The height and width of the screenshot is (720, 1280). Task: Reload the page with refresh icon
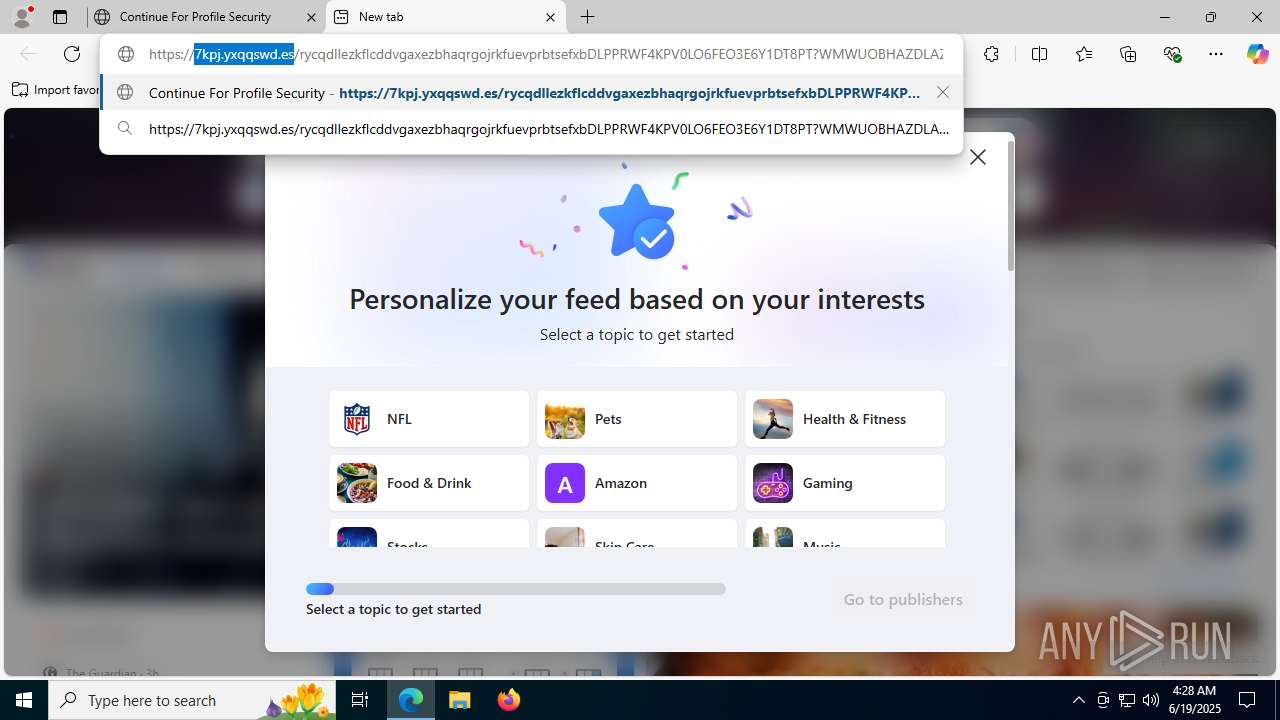click(72, 54)
